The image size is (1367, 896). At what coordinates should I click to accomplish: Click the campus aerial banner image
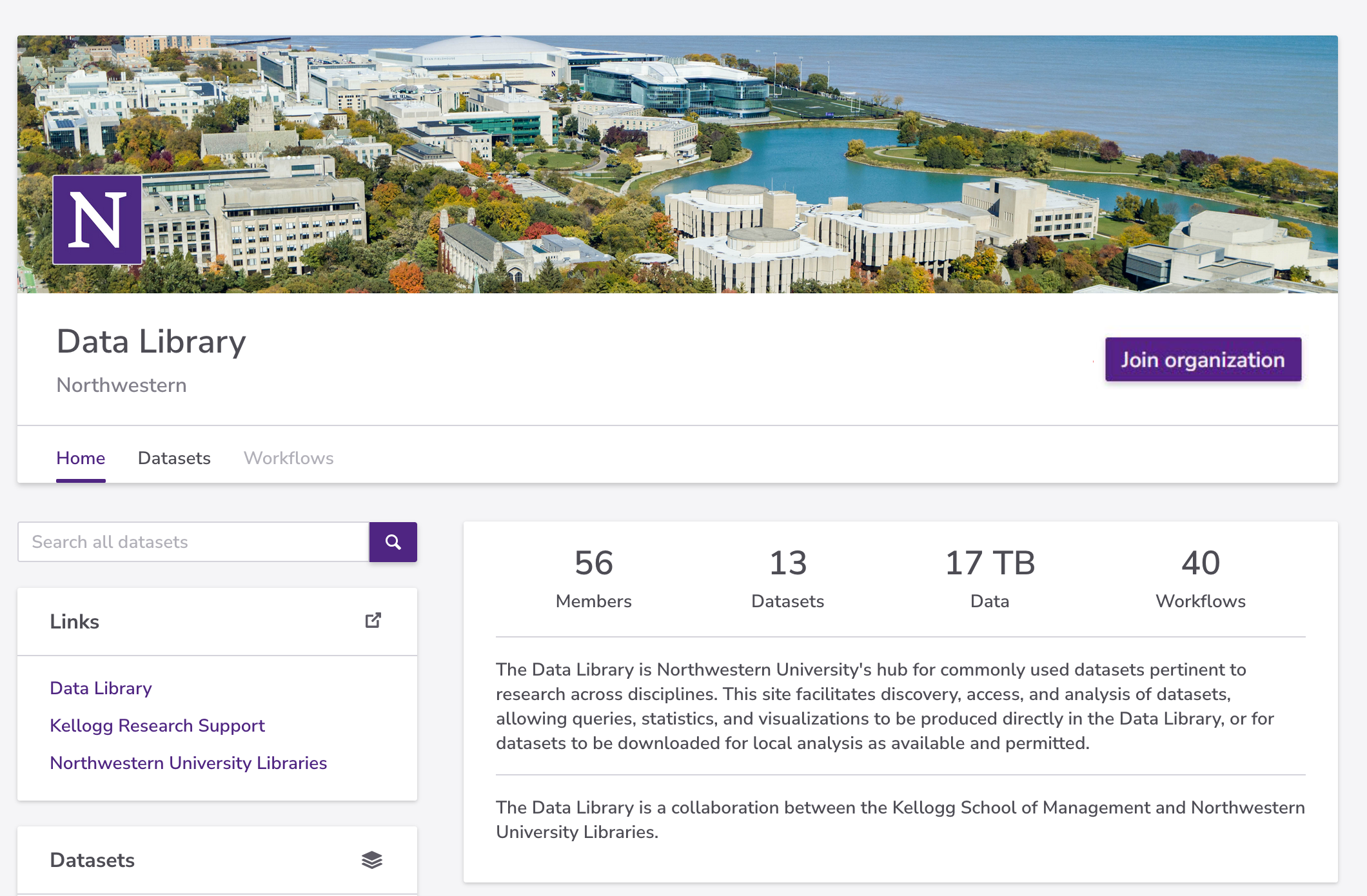point(678,164)
